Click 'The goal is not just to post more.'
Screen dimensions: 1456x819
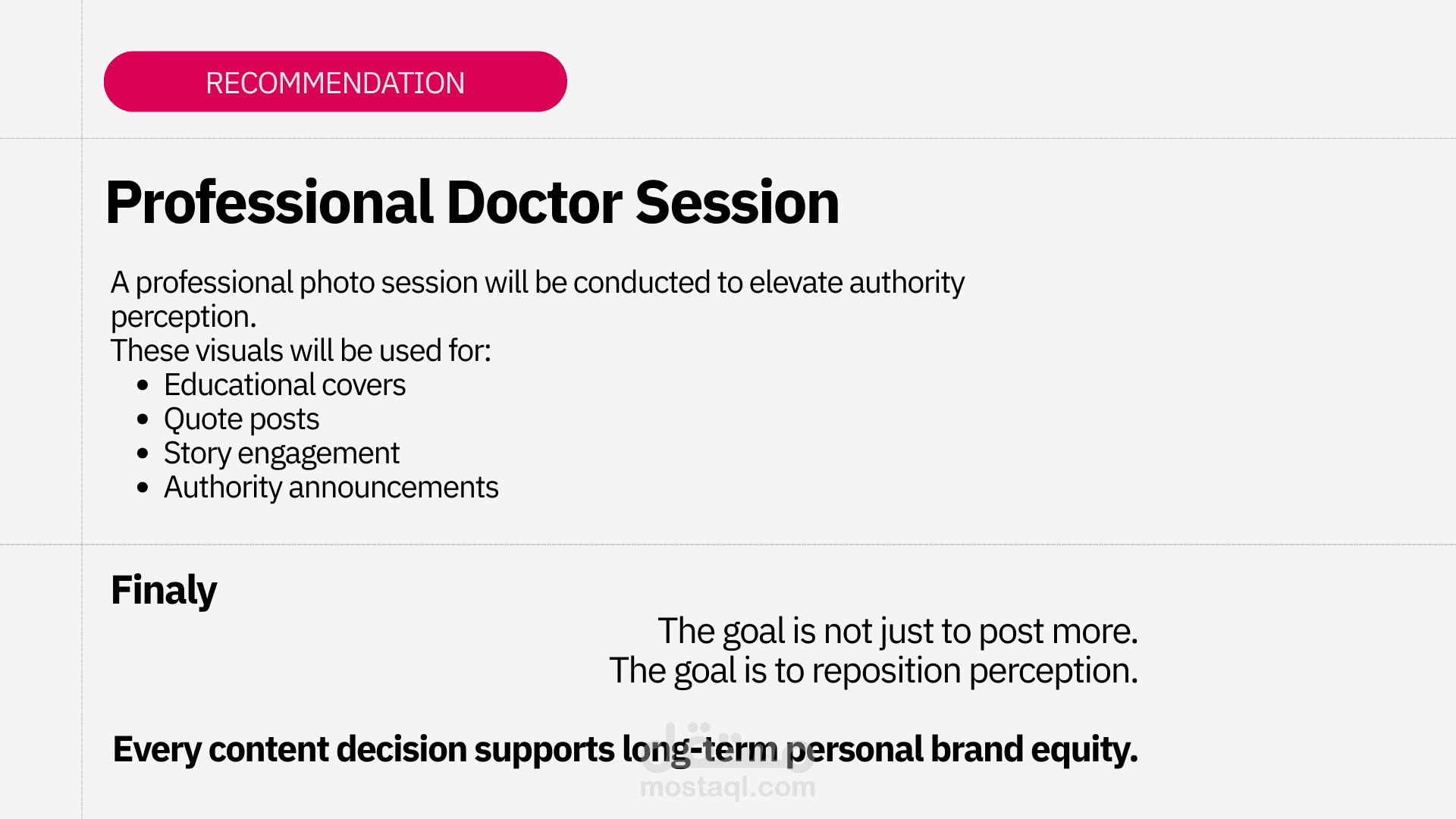[x=897, y=631]
